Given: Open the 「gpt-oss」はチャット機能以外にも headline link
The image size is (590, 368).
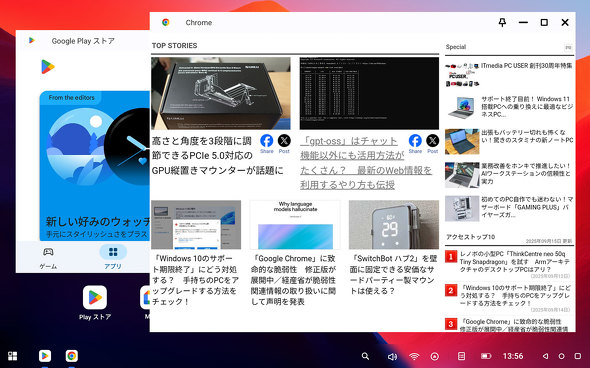Looking at the screenshot, I should (x=366, y=163).
